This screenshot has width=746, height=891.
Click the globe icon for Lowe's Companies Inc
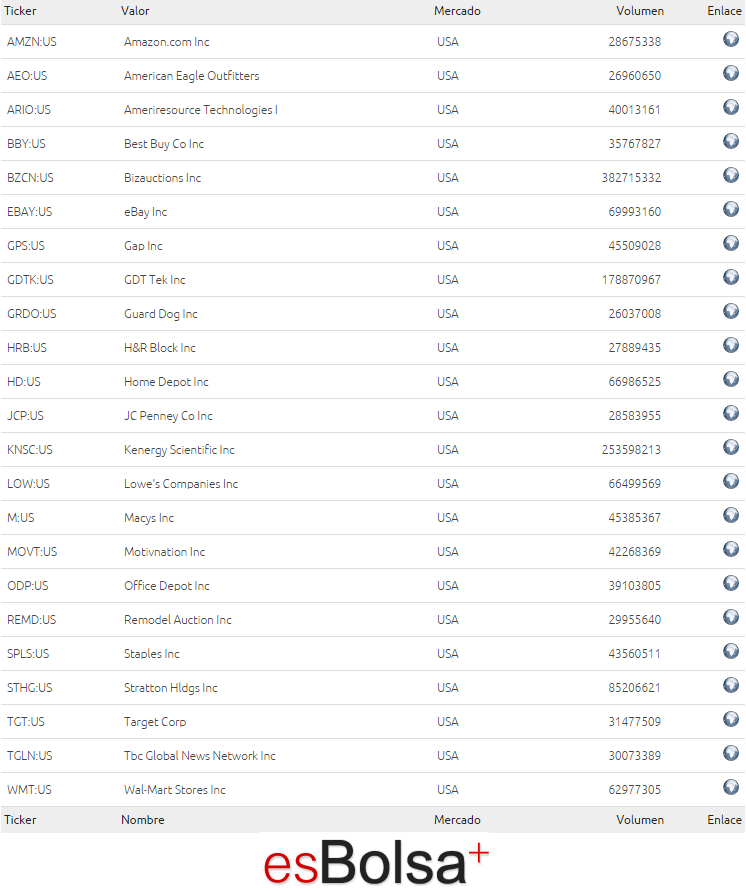coord(731,482)
